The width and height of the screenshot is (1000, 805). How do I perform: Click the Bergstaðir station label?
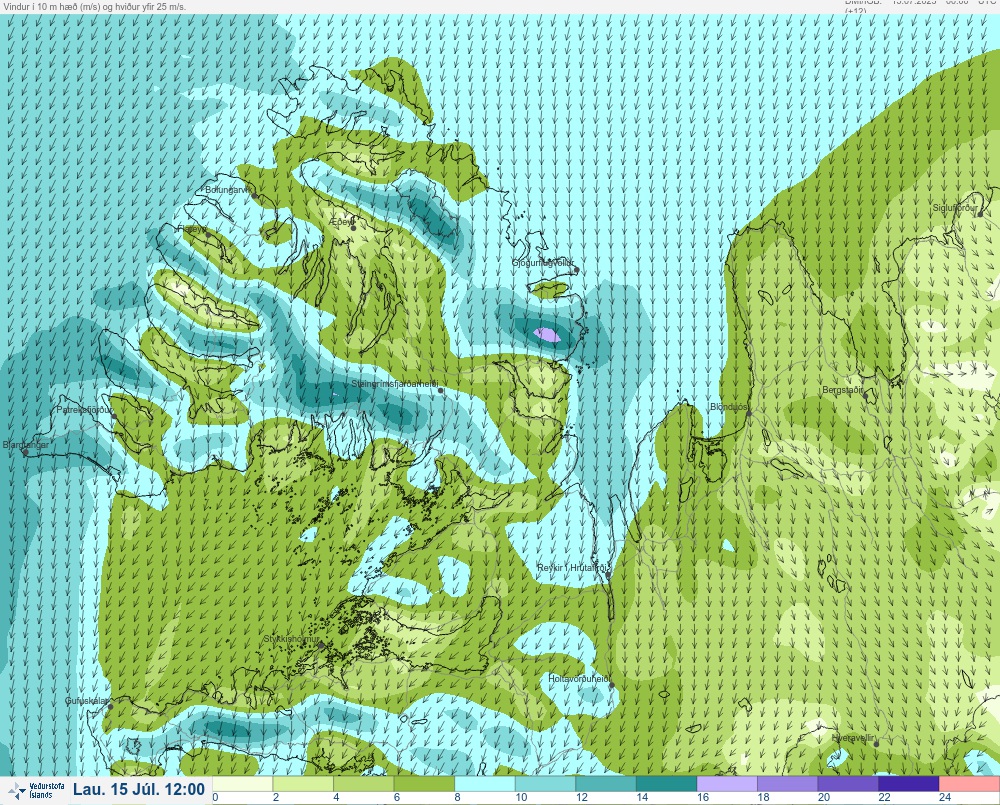(843, 389)
